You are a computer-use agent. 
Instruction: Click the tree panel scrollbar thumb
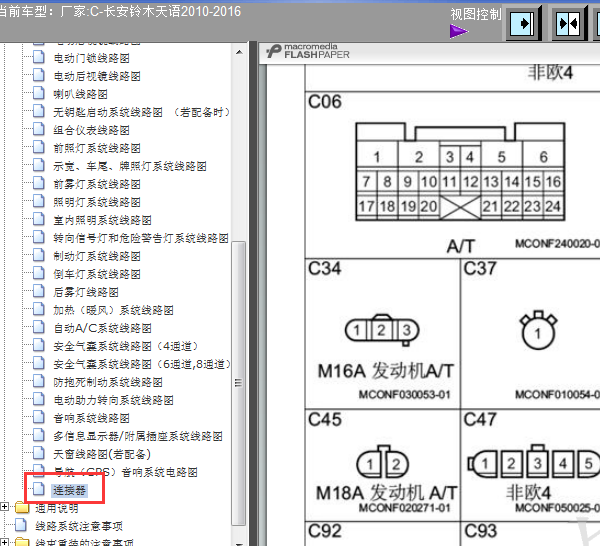pyautogui.click(x=238, y=383)
